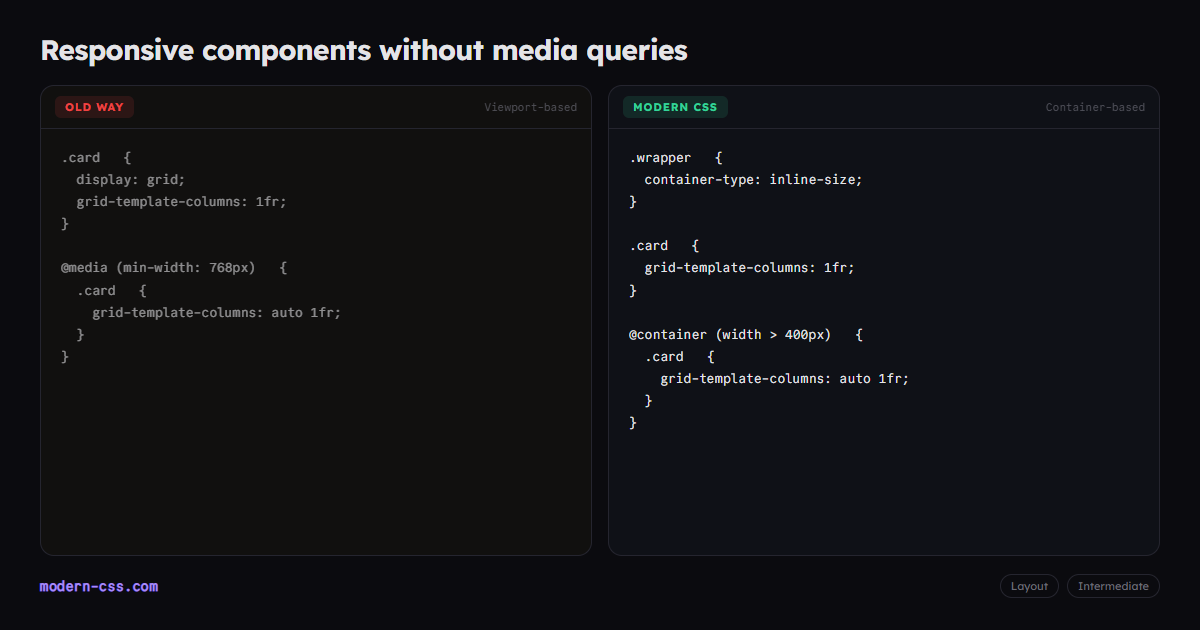Click the MODERN CSS badge
Image resolution: width=1200 pixels, height=630 pixels.
tap(675, 107)
